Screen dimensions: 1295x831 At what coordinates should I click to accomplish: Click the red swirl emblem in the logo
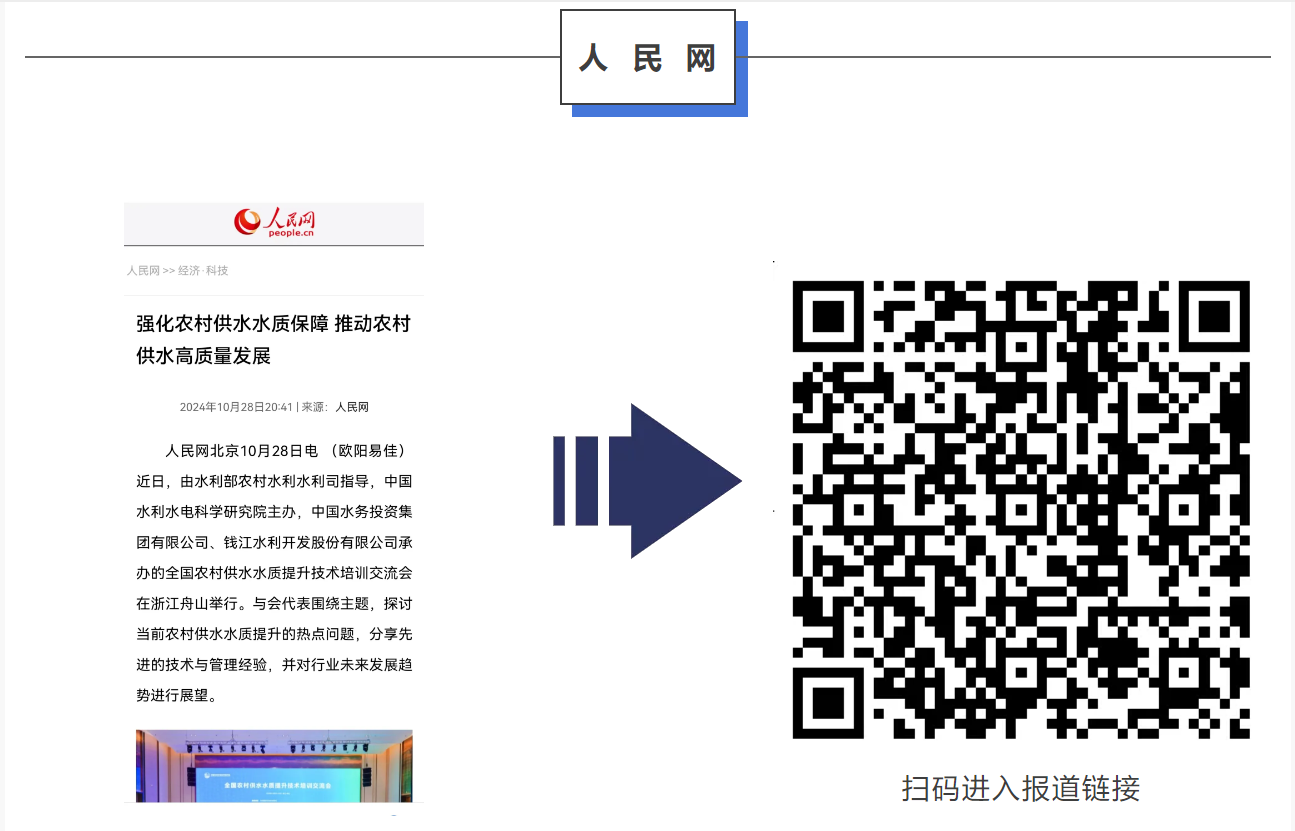(x=246, y=221)
